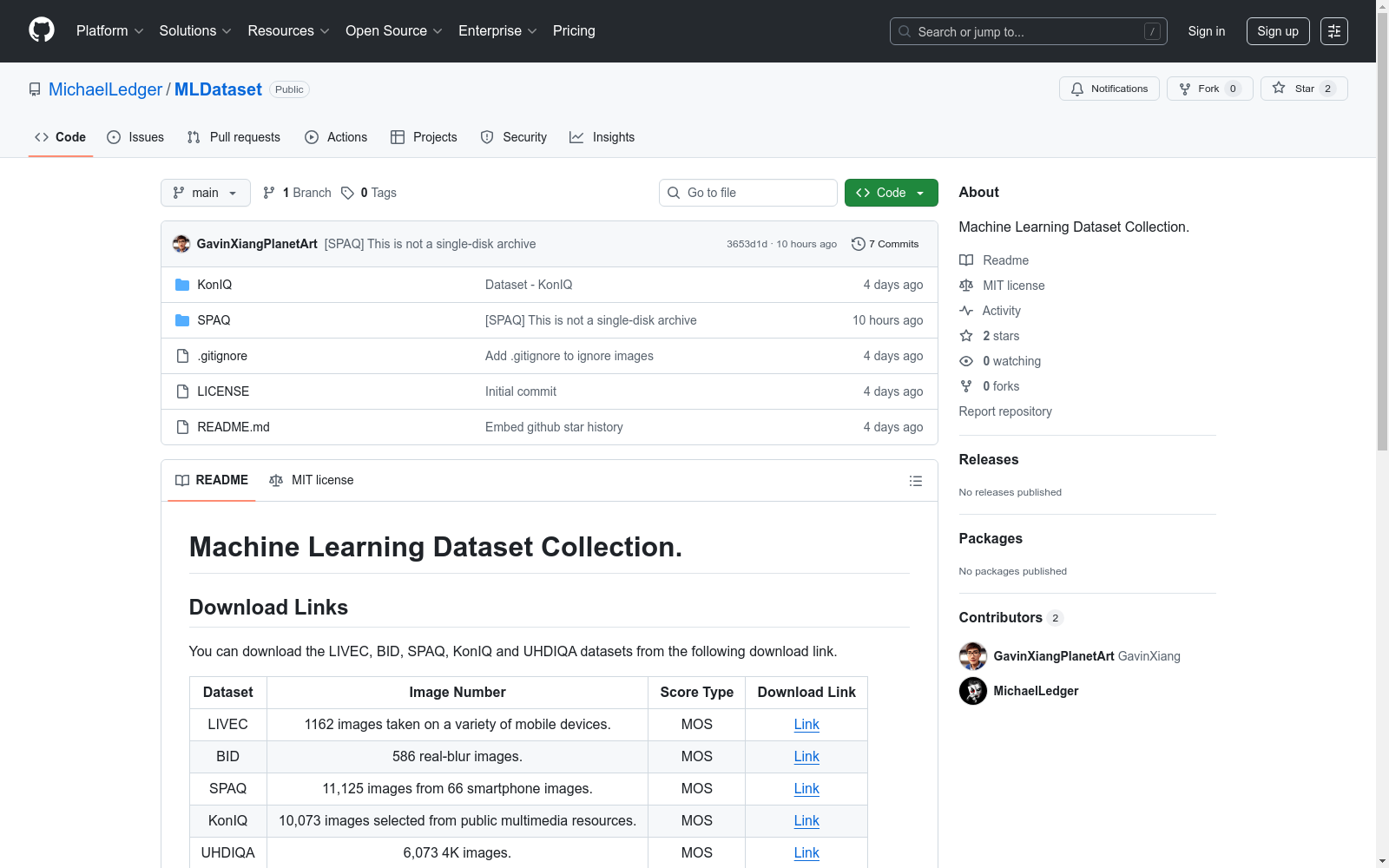Select the Code tab
Screen dimensions: 1389x868
click(x=61, y=137)
